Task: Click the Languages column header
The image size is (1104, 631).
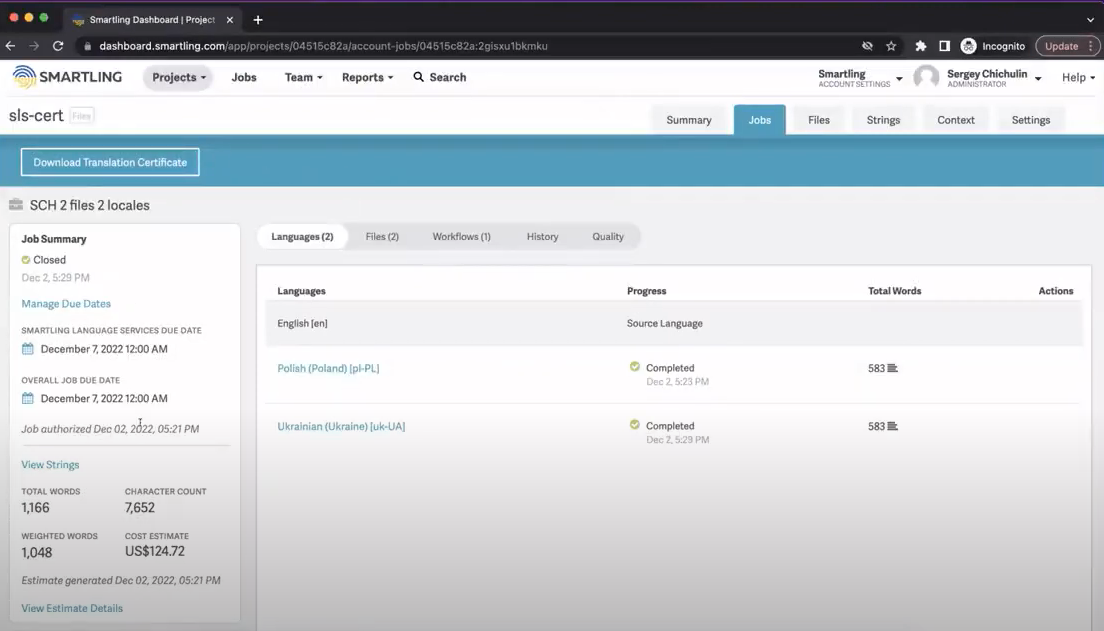Action: [x=301, y=291]
